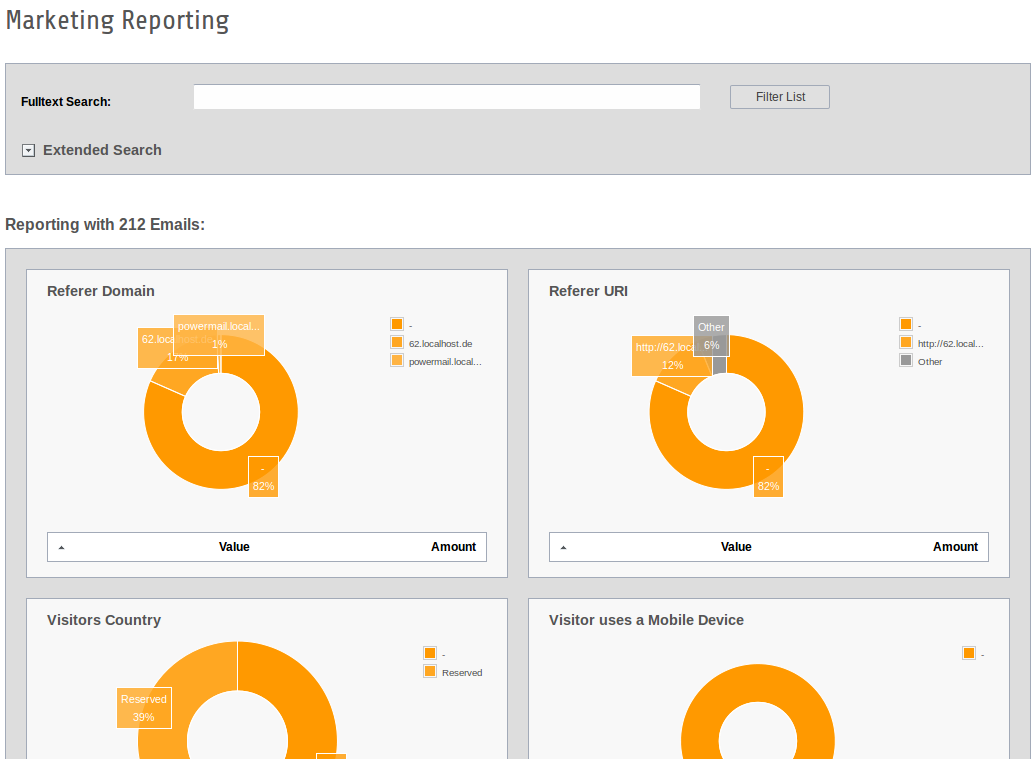Image resolution: width=1036 pixels, height=759 pixels.
Task: Click Amount column header in Referer URI table
Action: pyautogui.click(x=955, y=547)
